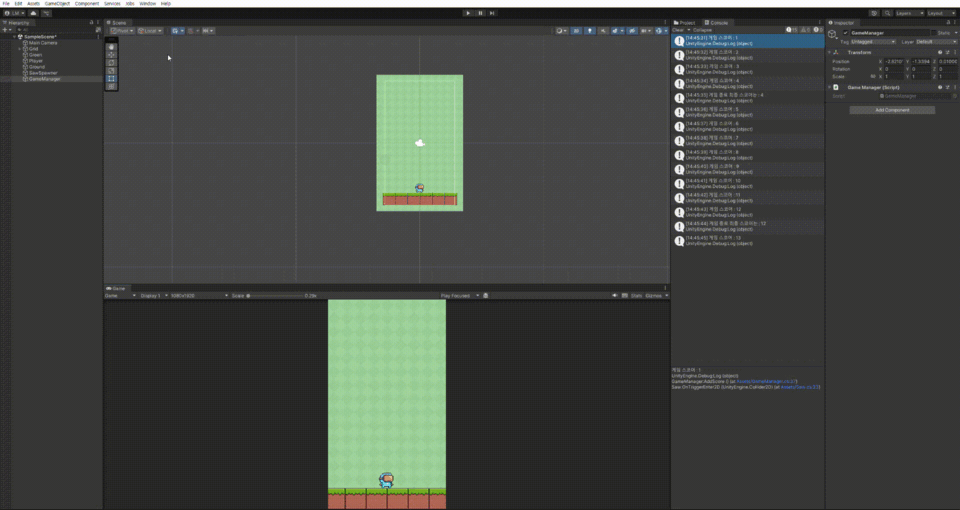
Task: Open the File menu
Action: (x=6, y=4)
